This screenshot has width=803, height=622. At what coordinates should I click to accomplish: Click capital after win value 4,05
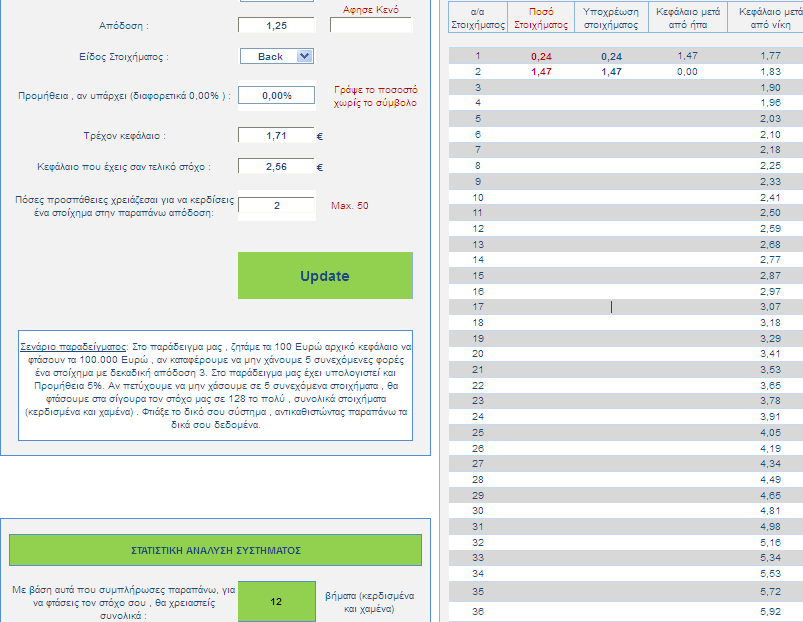pyautogui.click(x=771, y=433)
